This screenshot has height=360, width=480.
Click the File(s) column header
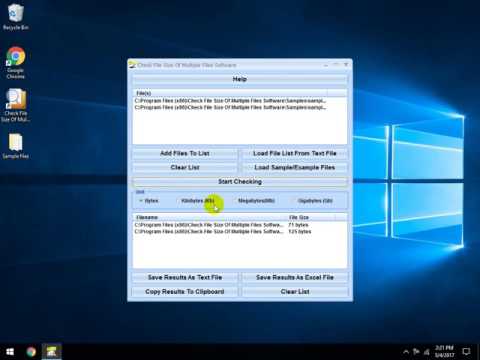click(230, 93)
